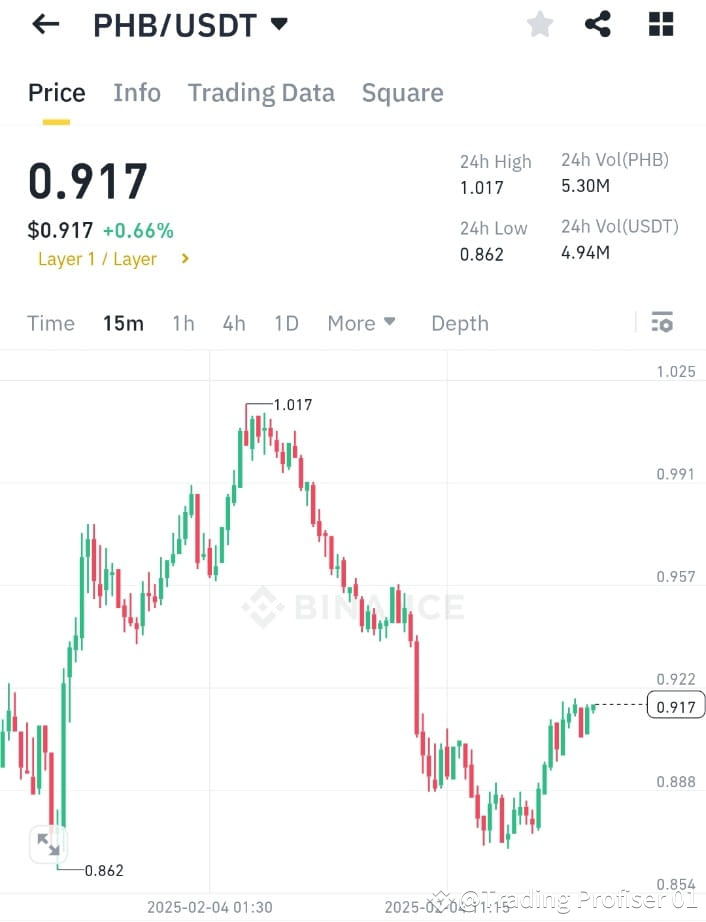Open chart settings icon beside Depth
The height and width of the screenshot is (922, 706).
662,322
